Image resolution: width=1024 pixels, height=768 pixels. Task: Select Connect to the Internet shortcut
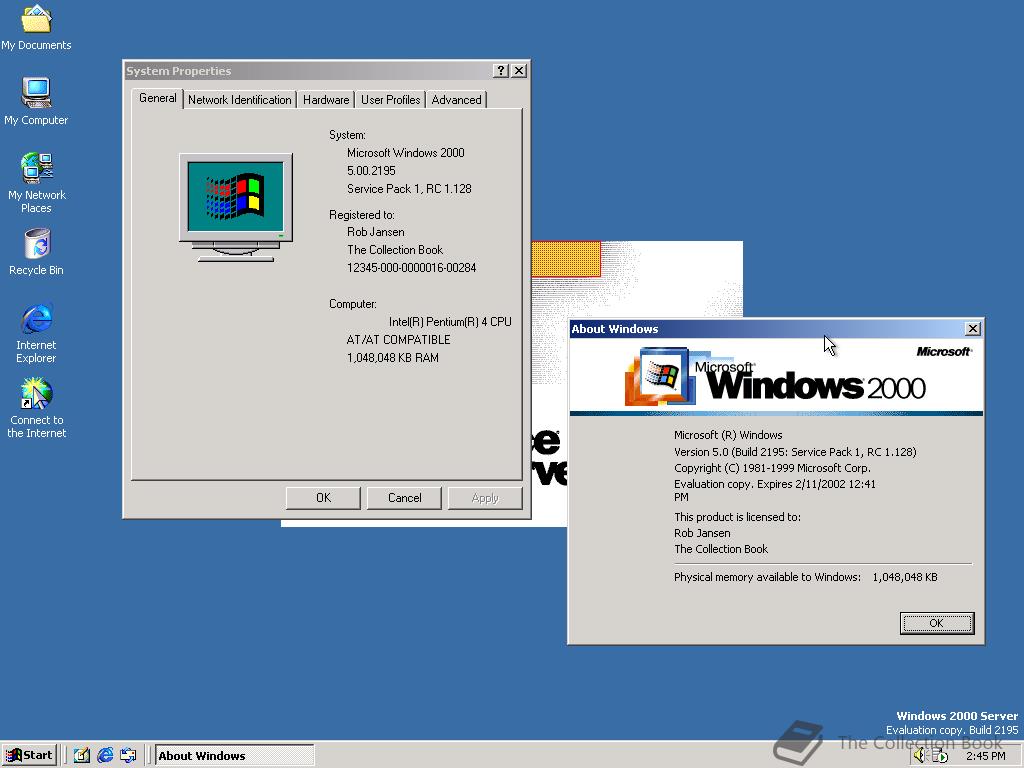(x=36, y=408)
